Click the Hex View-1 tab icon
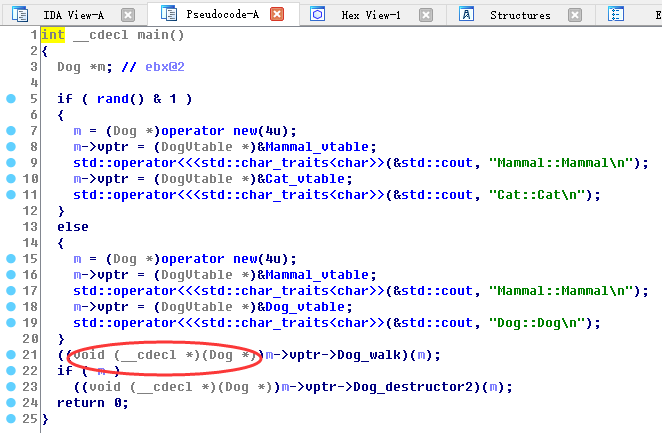Viewport: 662px width, 433px height. 317,15
